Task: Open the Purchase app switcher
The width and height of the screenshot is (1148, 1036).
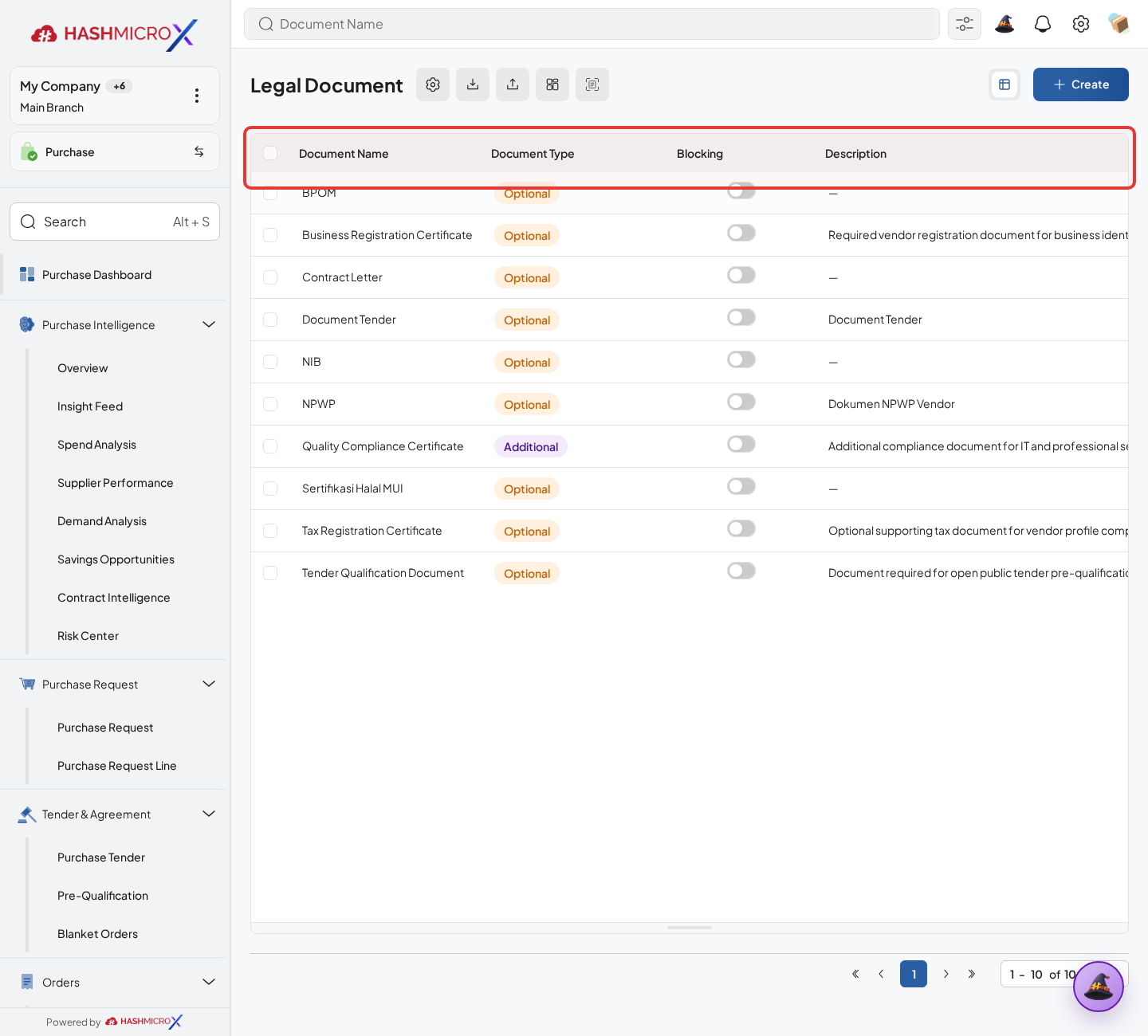Action: coord(115,151)
